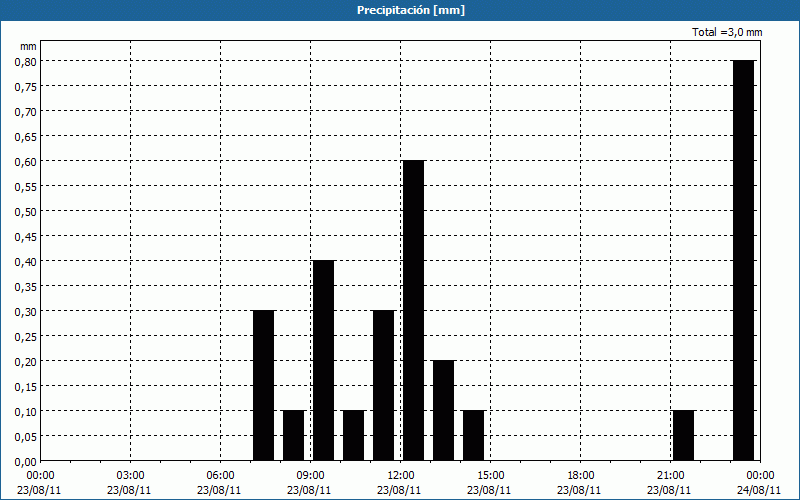800x500 pixels.
Task: Click the 0,30 bar just before 12:00
Action: point(384,385)
